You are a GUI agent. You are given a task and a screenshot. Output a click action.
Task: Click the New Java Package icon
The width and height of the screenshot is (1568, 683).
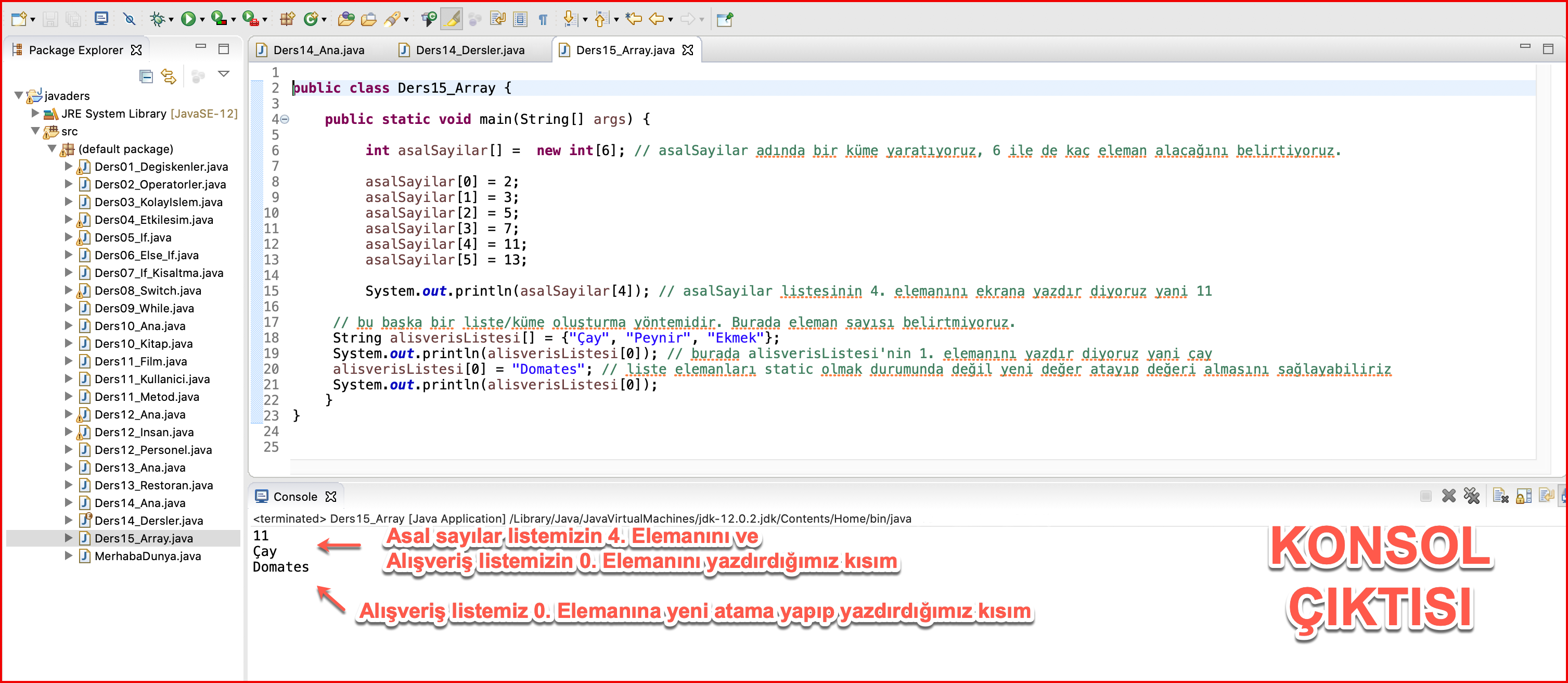pyautogui.click(x=287, y=19)
